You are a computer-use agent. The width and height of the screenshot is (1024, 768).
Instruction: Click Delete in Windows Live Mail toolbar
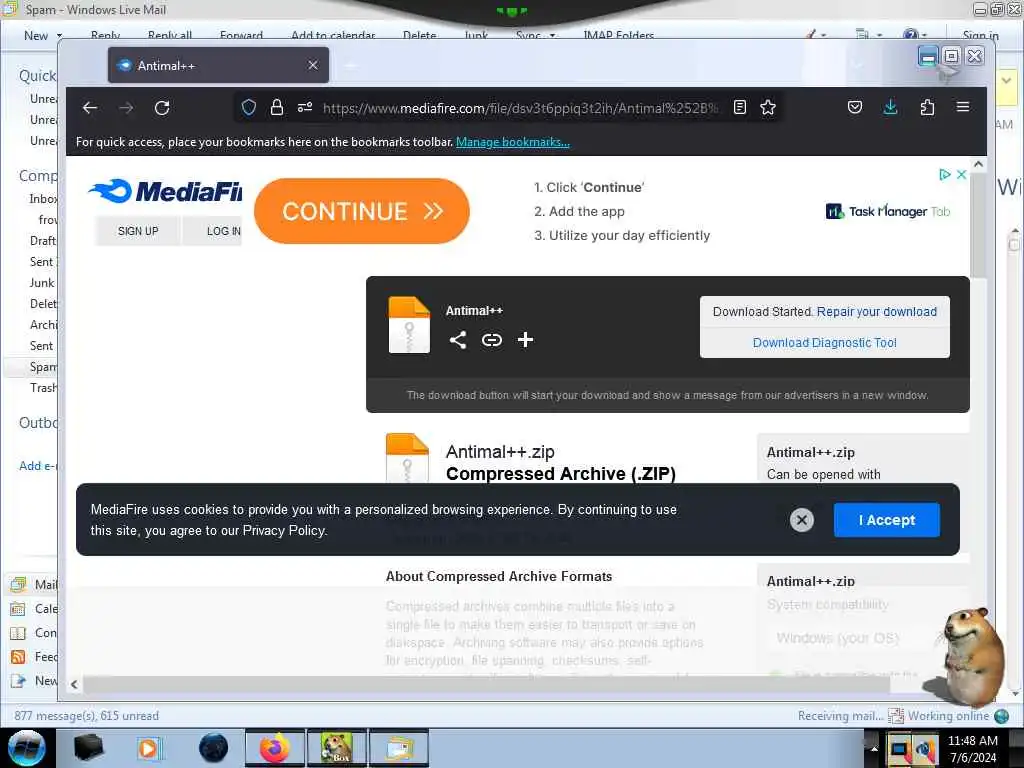click(419, 35)
